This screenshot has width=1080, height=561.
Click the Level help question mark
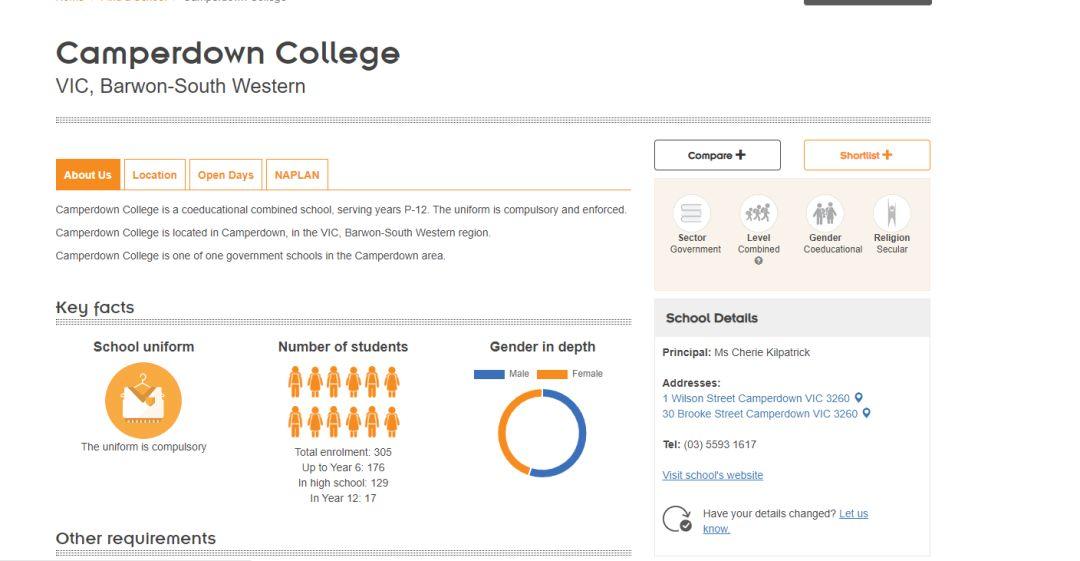[x=758, y=261]
